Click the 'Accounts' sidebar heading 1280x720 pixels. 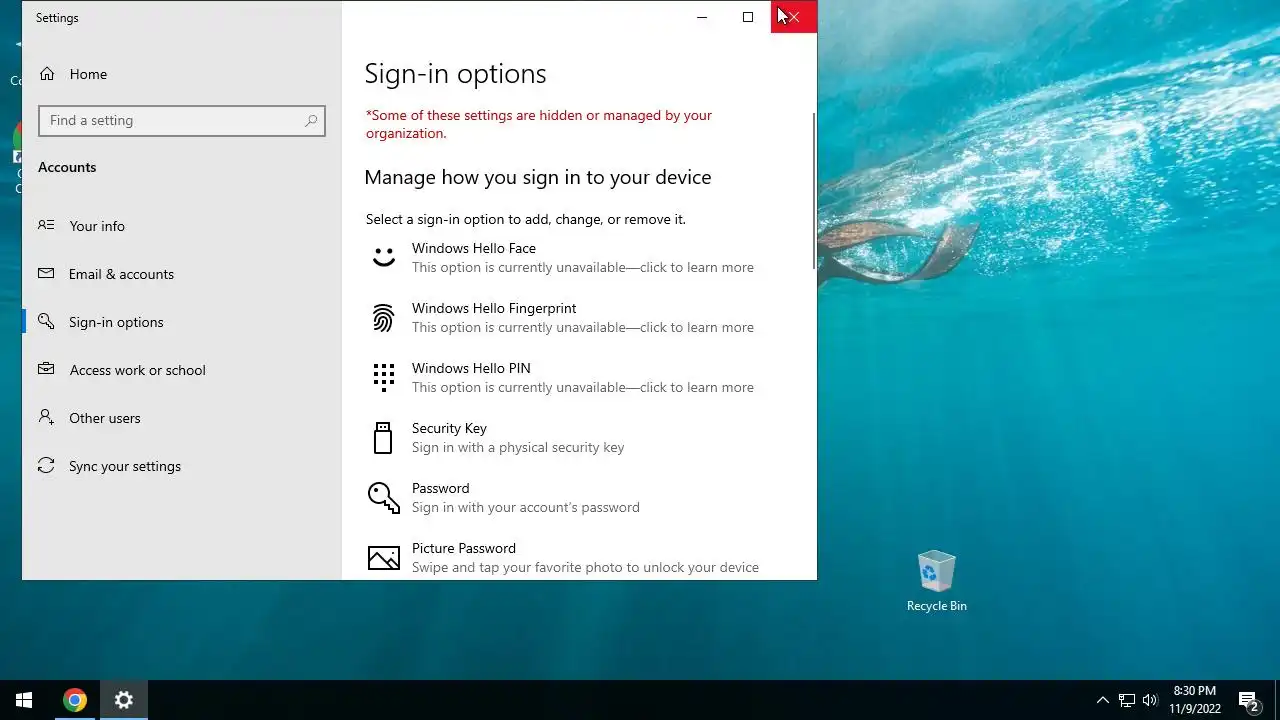[67, 167]
